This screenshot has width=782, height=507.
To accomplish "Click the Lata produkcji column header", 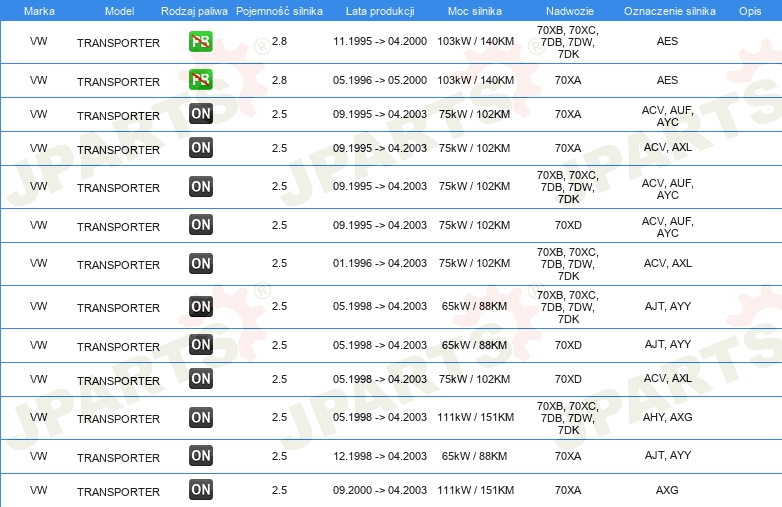I will [x=380, y=11].
